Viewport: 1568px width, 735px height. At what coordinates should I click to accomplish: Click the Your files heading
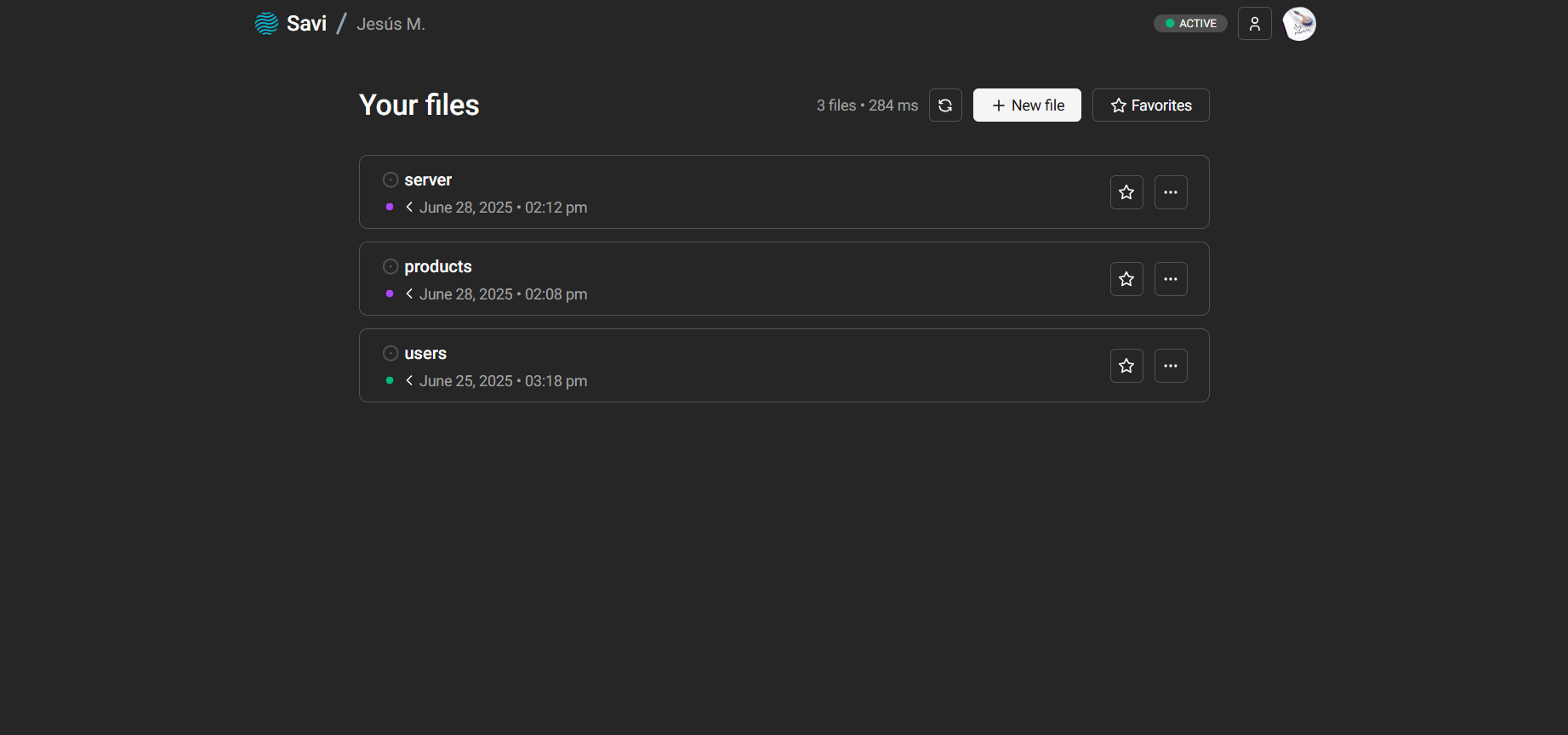419,105
